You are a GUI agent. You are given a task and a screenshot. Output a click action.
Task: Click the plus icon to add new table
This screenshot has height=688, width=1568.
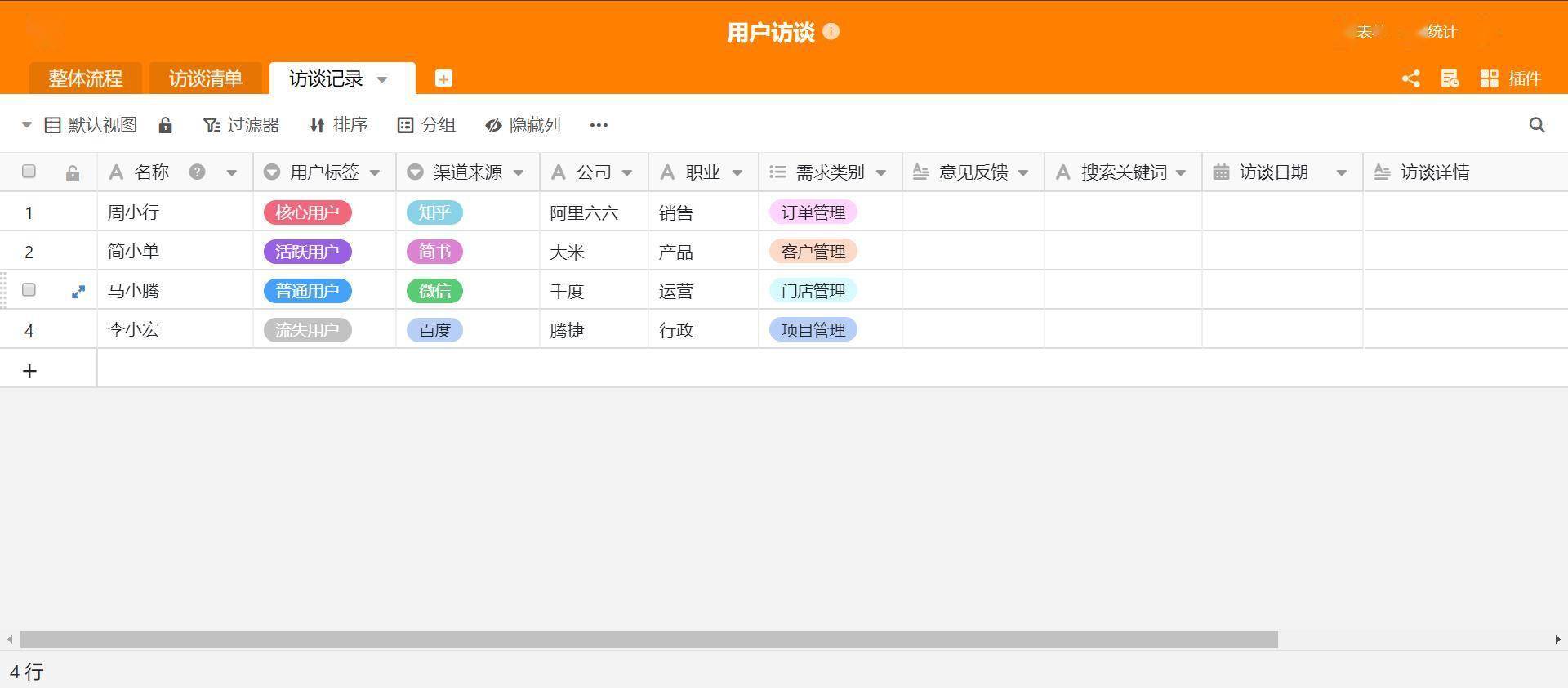click(x=443, y=78)
